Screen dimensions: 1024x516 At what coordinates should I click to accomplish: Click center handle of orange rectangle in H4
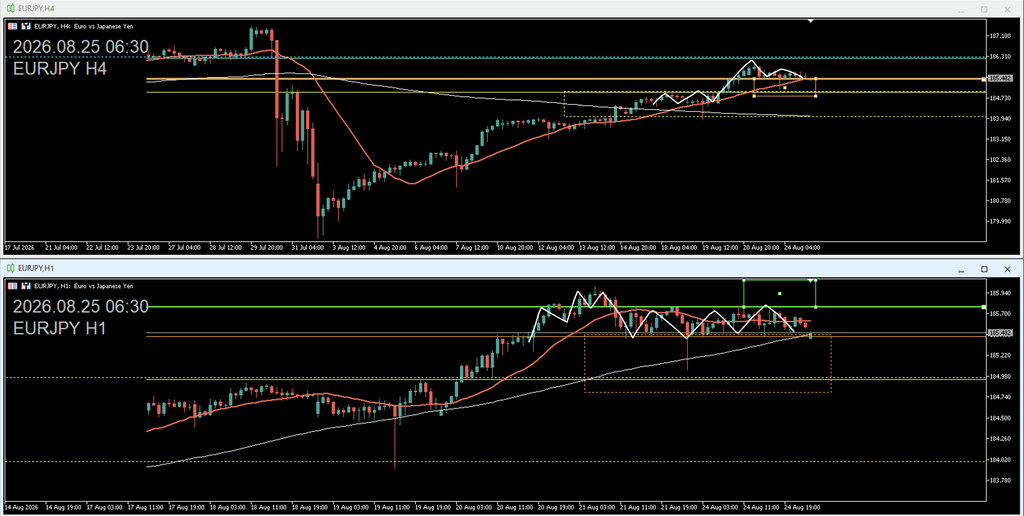coord(785,88)
